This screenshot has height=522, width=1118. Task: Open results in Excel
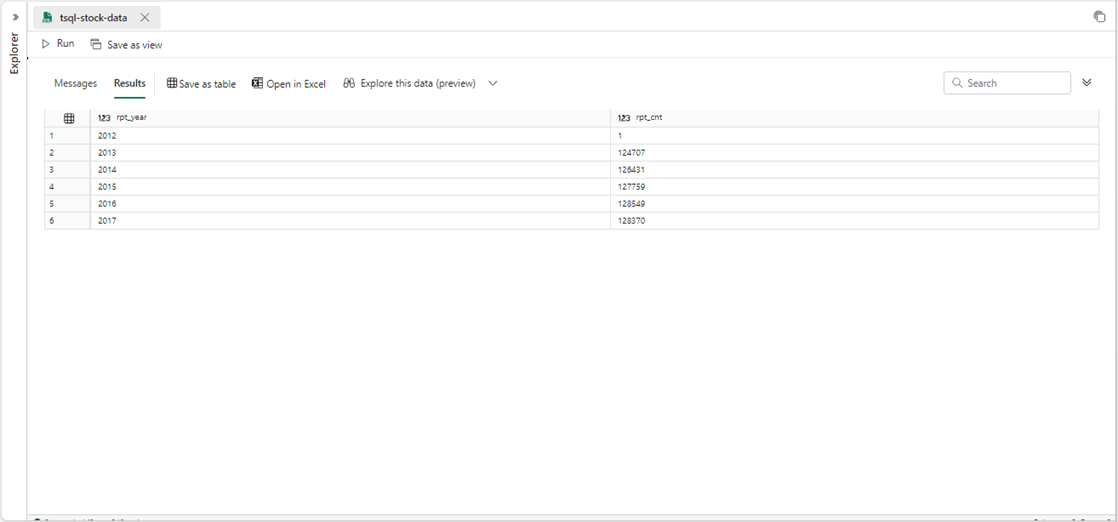tap(289, 83)
